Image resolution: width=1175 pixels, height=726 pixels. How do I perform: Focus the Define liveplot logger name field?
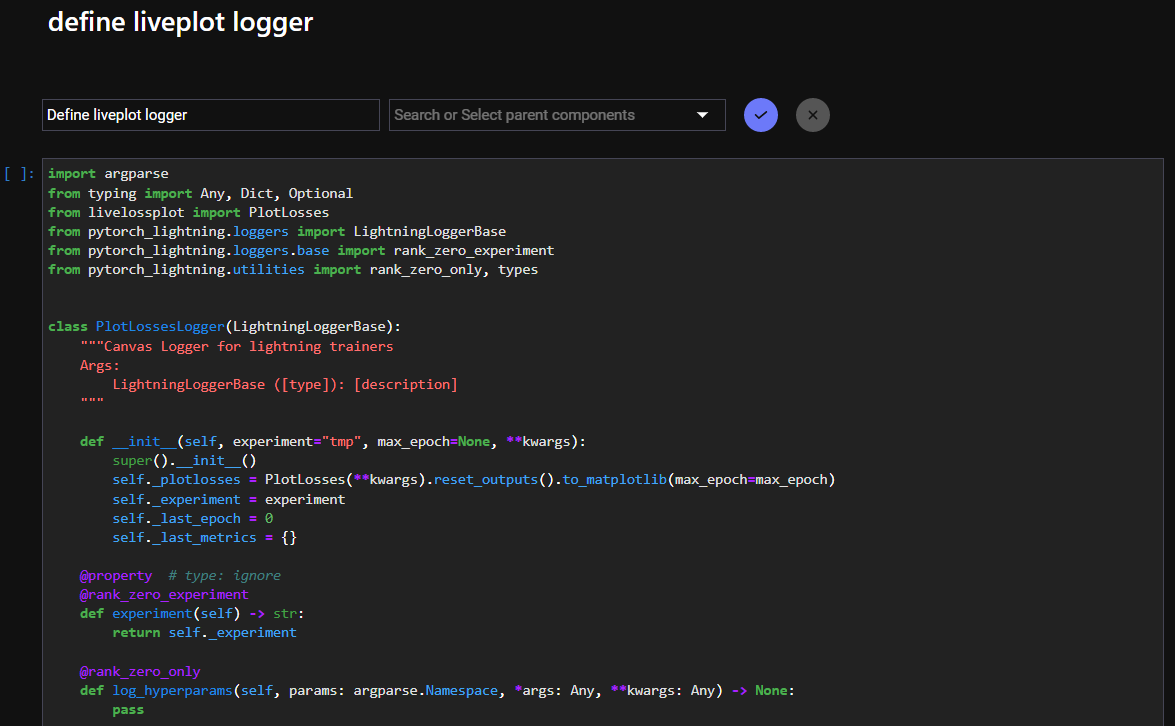click(x=211, y=115)
